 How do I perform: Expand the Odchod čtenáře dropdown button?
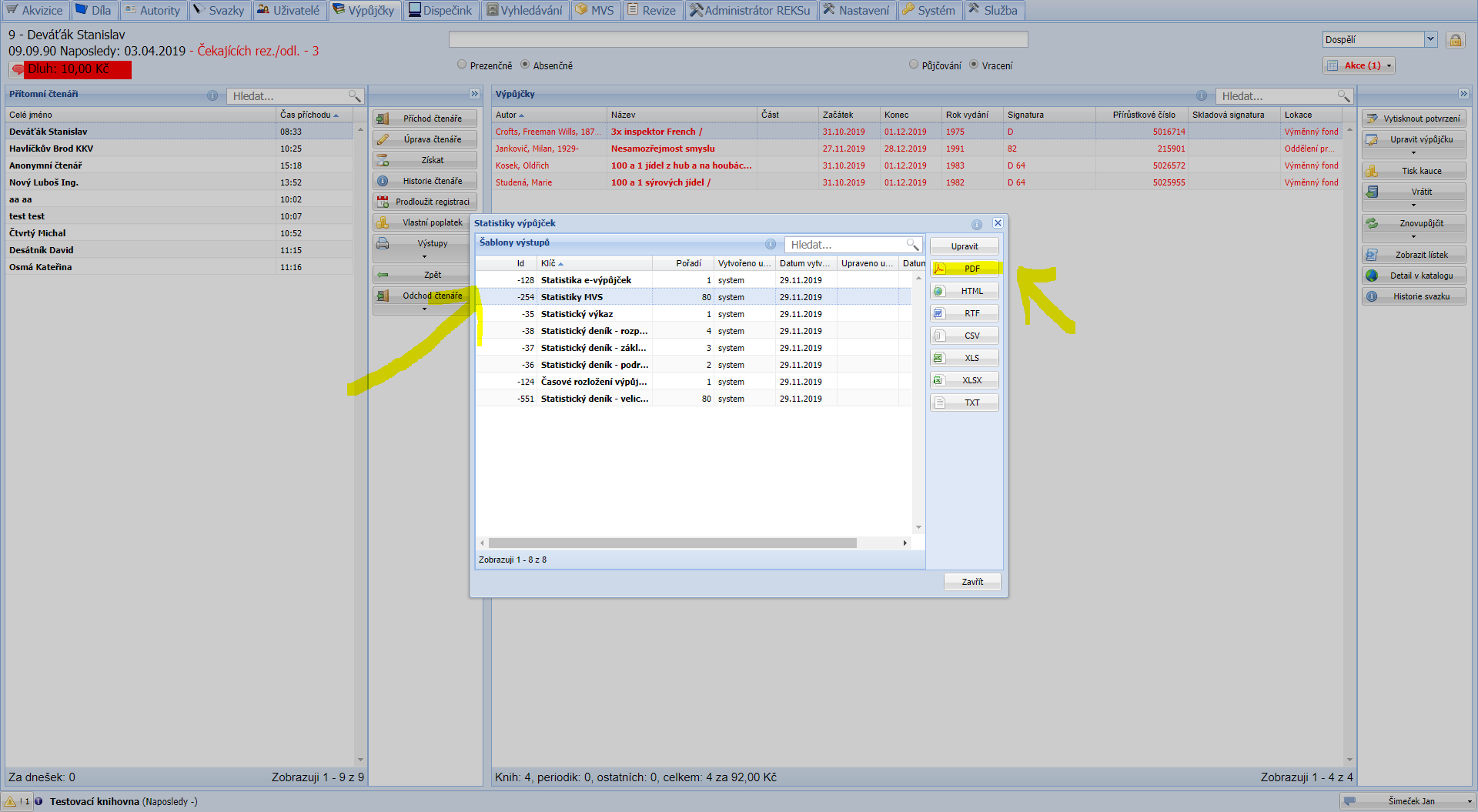[425, 309]
